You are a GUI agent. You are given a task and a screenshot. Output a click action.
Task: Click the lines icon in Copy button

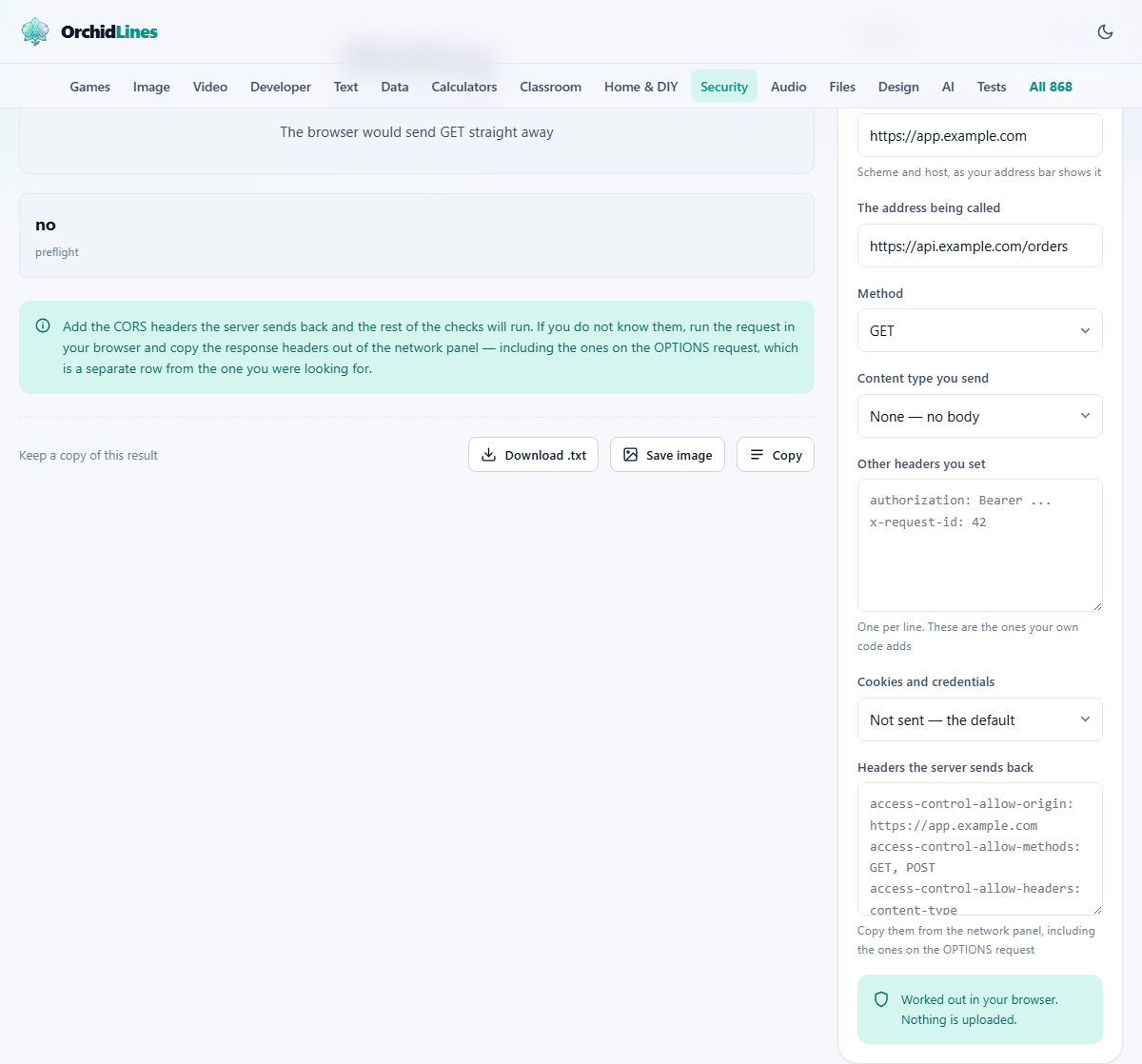click(757, 455)
